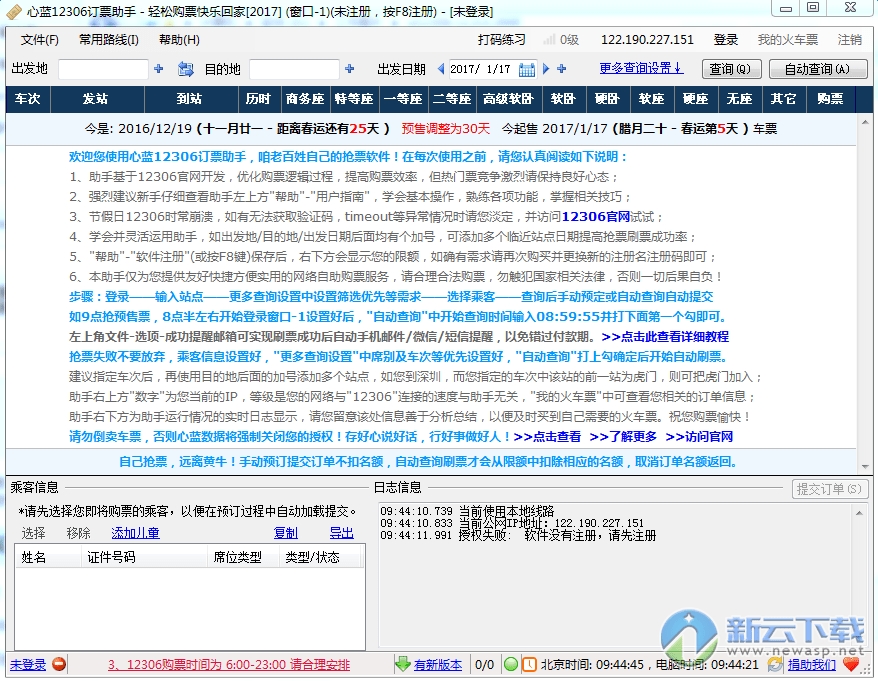
Task: Click the 二等座 column header
Action: (452, 99)
